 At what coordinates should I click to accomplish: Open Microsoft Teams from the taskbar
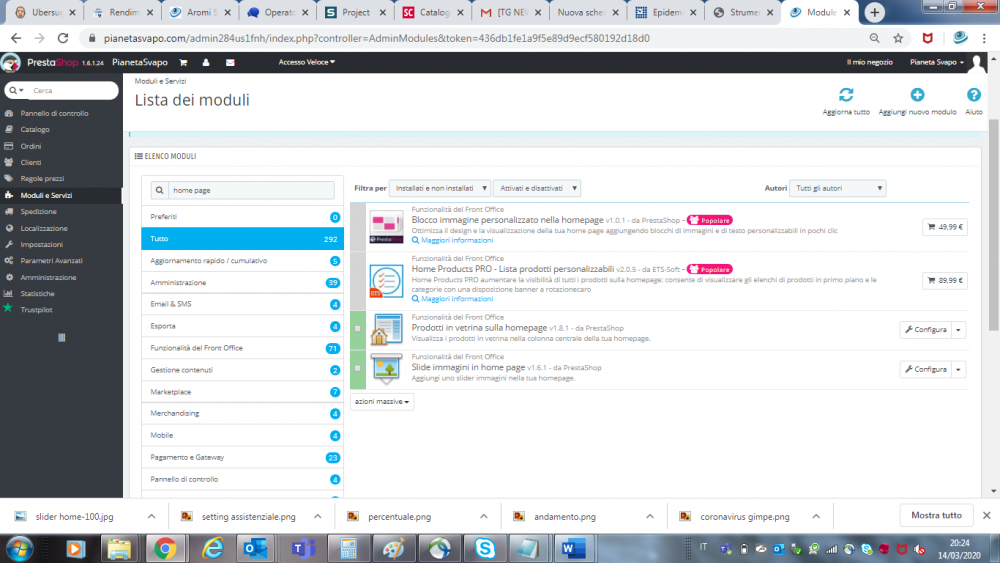(x=304, y=548)
